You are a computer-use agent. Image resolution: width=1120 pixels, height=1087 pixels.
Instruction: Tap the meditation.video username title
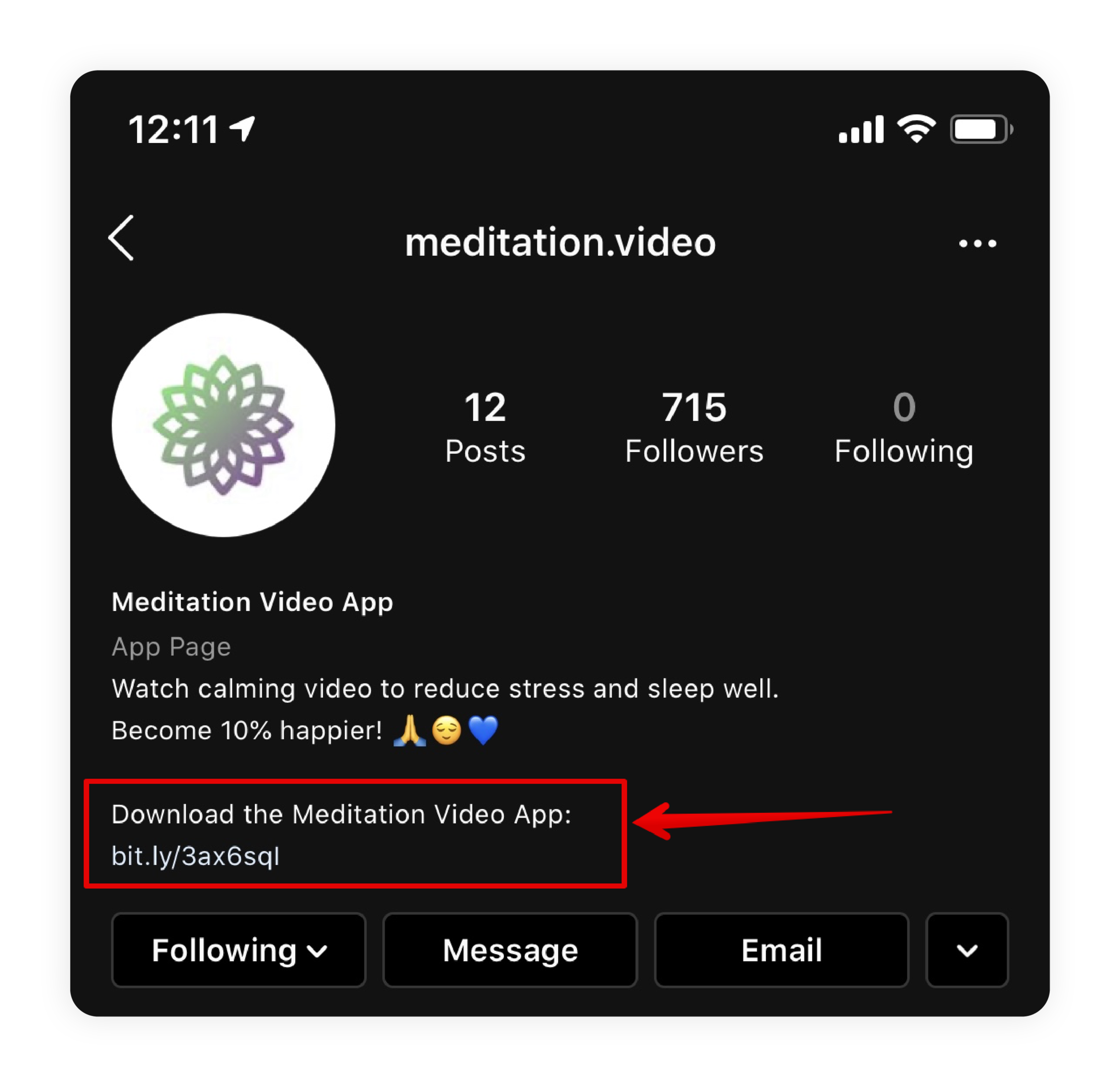[x=560, y=242]
